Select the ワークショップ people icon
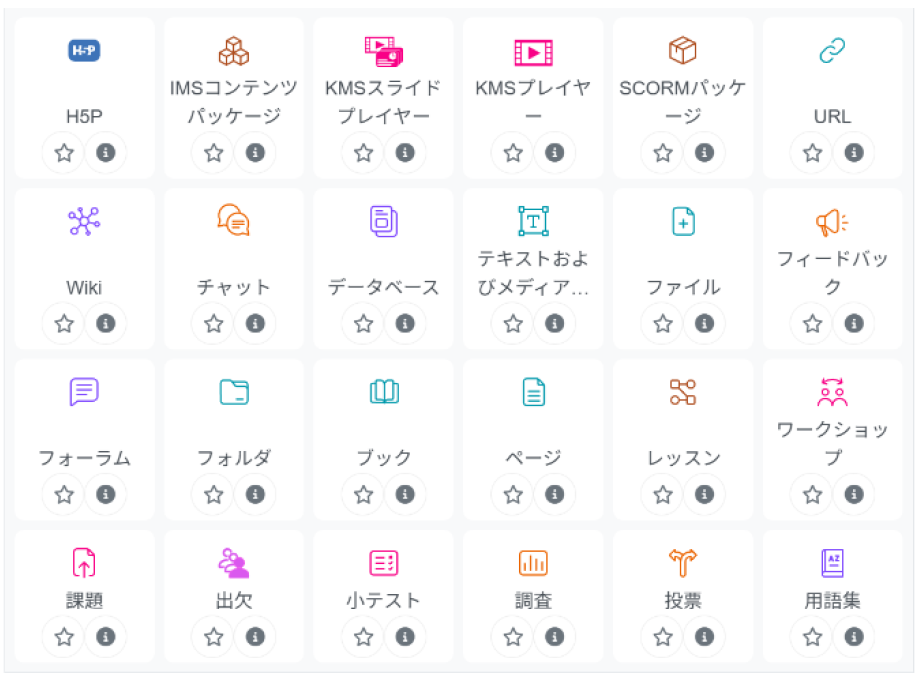918x679 pixels. point(832,392)
